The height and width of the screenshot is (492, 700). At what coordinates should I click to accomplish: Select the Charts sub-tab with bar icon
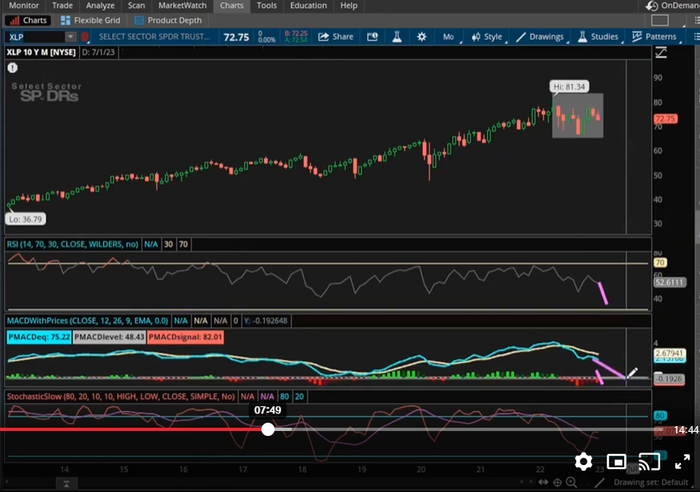click(x=28, y=21)
